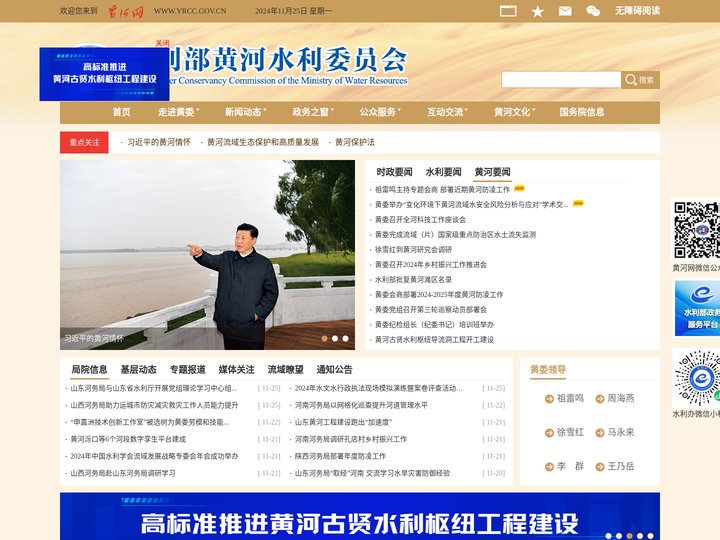Click the 黄河网 logo in top bar

pyautogui.click(x=125, y=11)
